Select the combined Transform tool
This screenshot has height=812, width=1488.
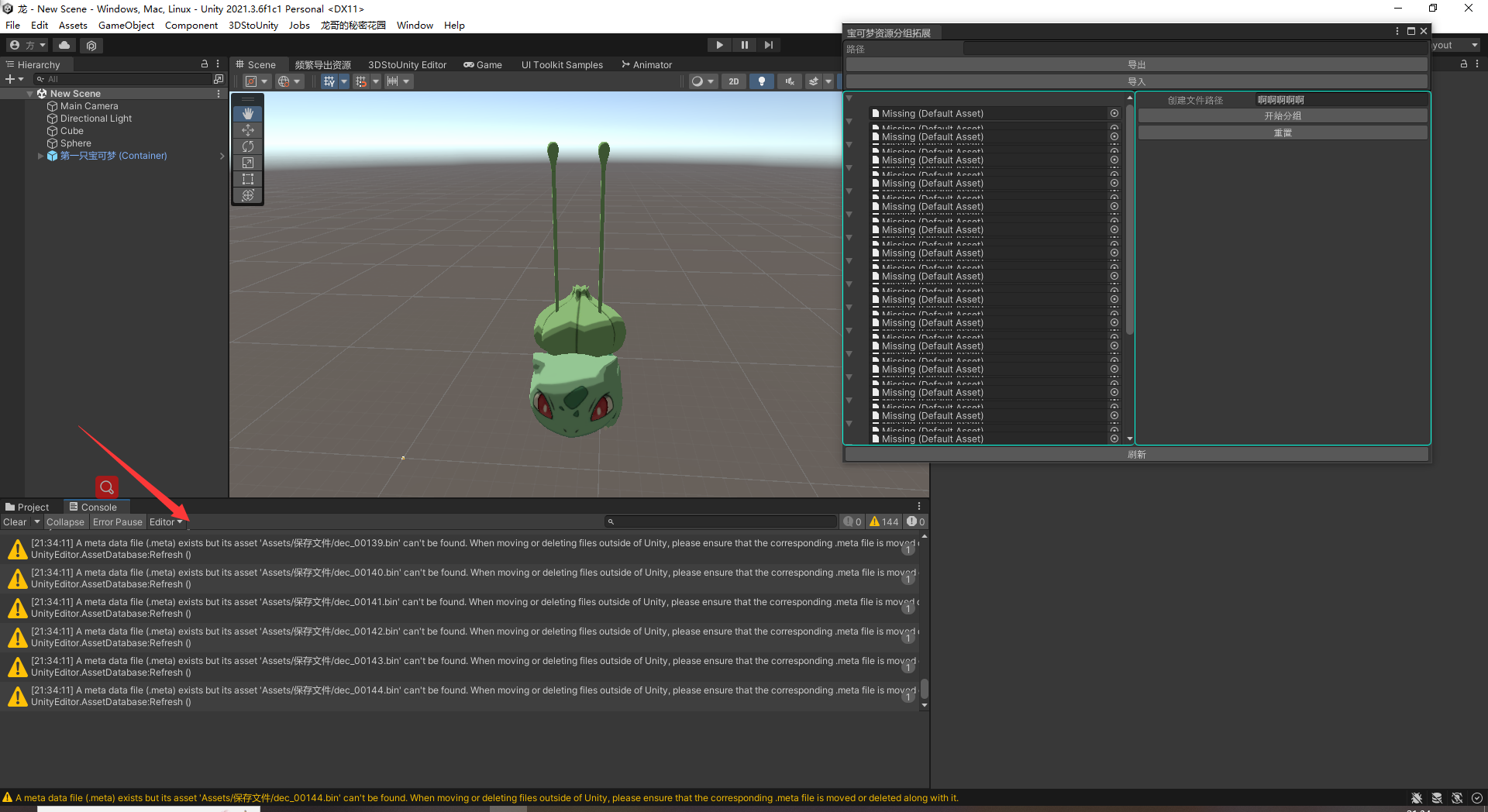[x=248, y=195]
